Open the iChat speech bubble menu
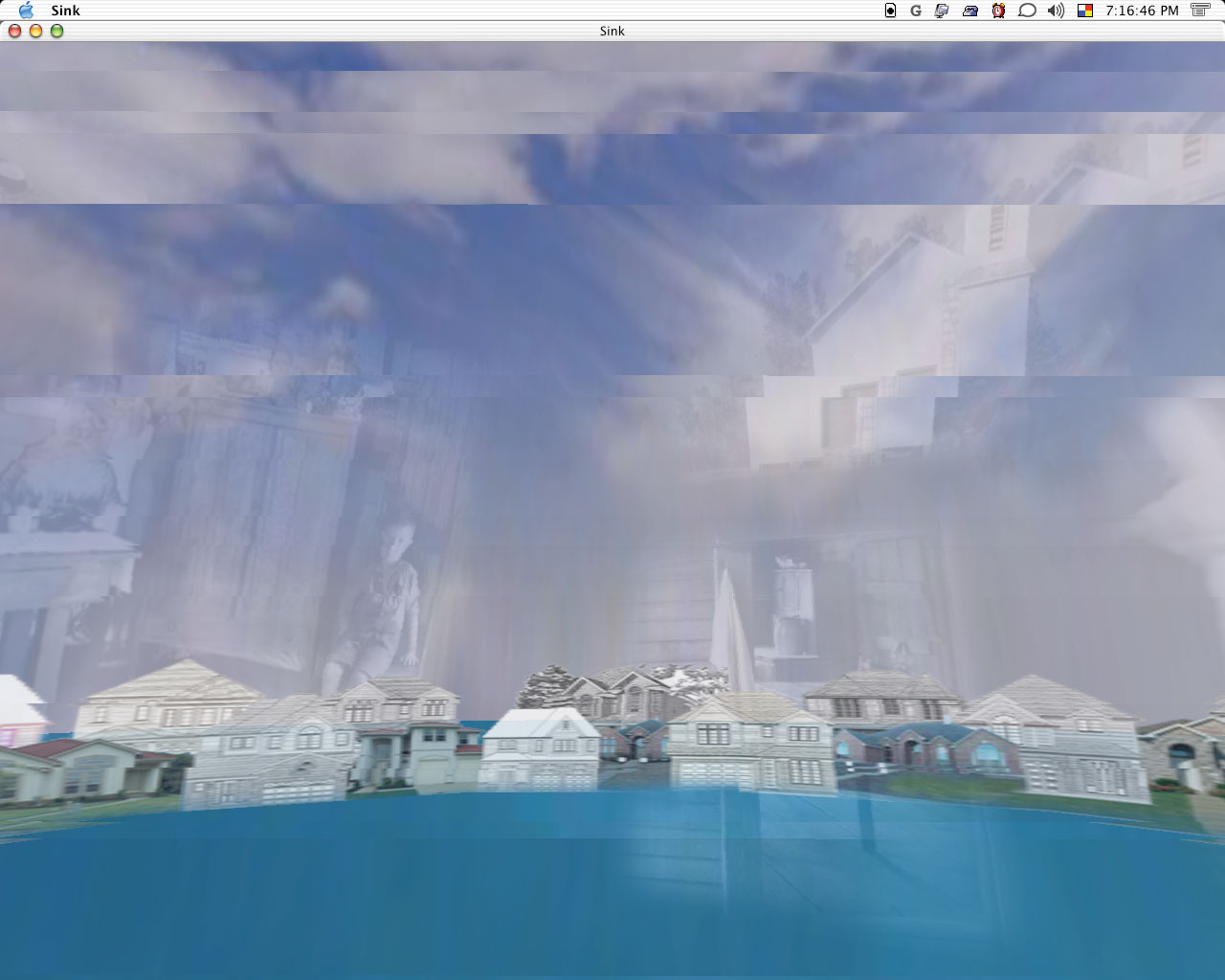1225x980 pixels. (x=1027, y=11)
